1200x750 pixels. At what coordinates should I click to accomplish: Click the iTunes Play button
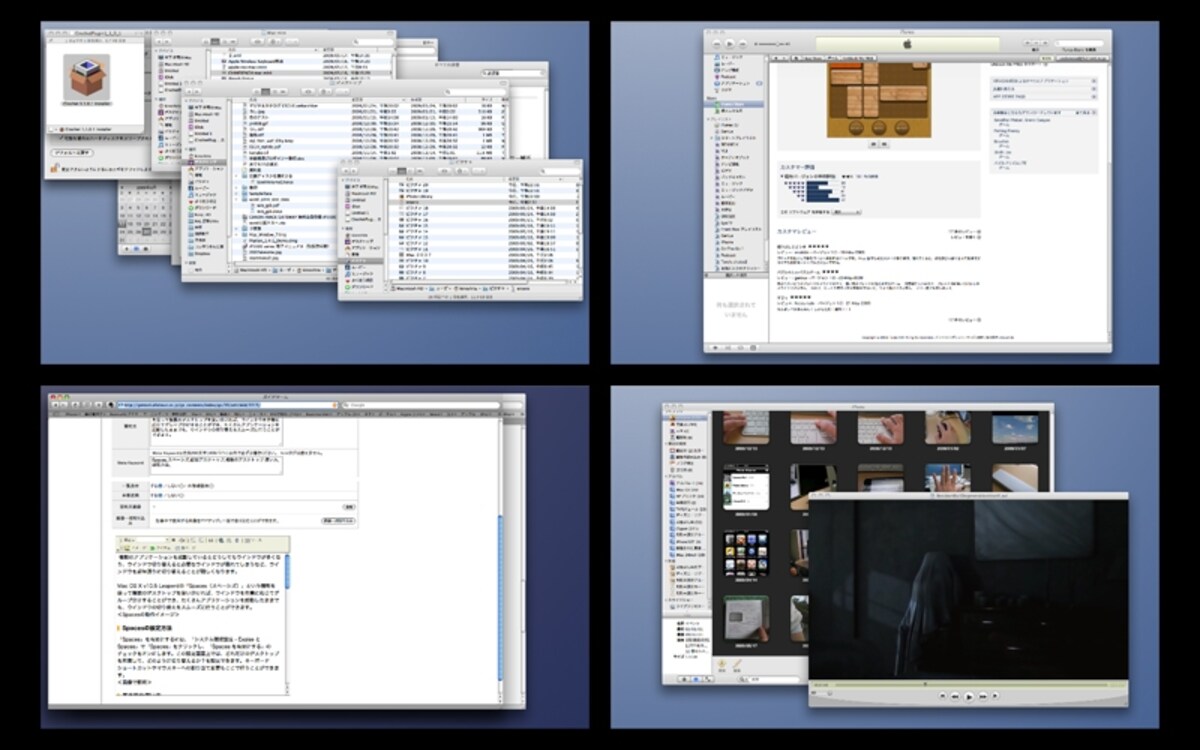730,44
